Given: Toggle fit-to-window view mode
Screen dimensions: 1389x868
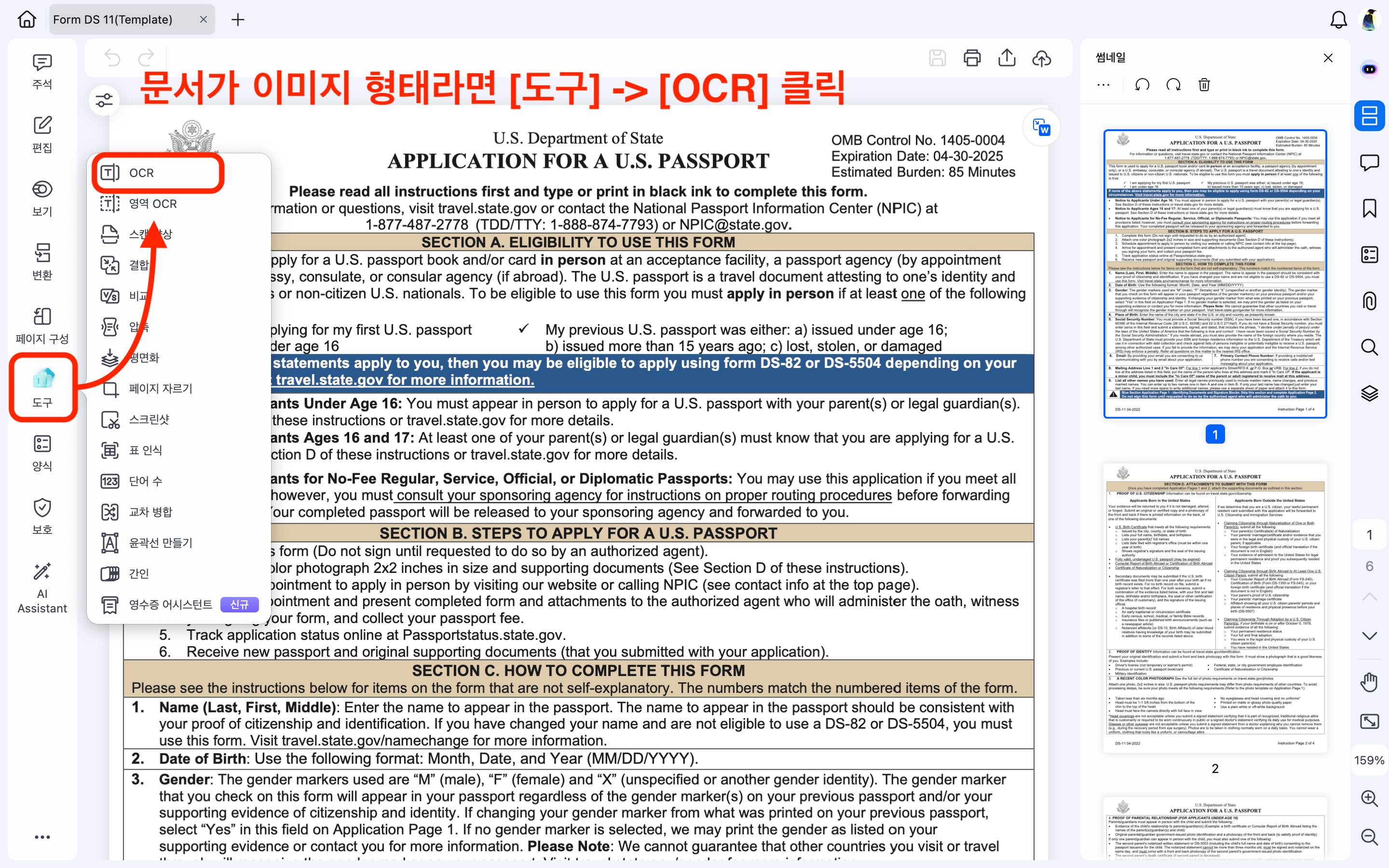Looking at the screenshot, I should pyautogui.click(x=1370, y=721).
